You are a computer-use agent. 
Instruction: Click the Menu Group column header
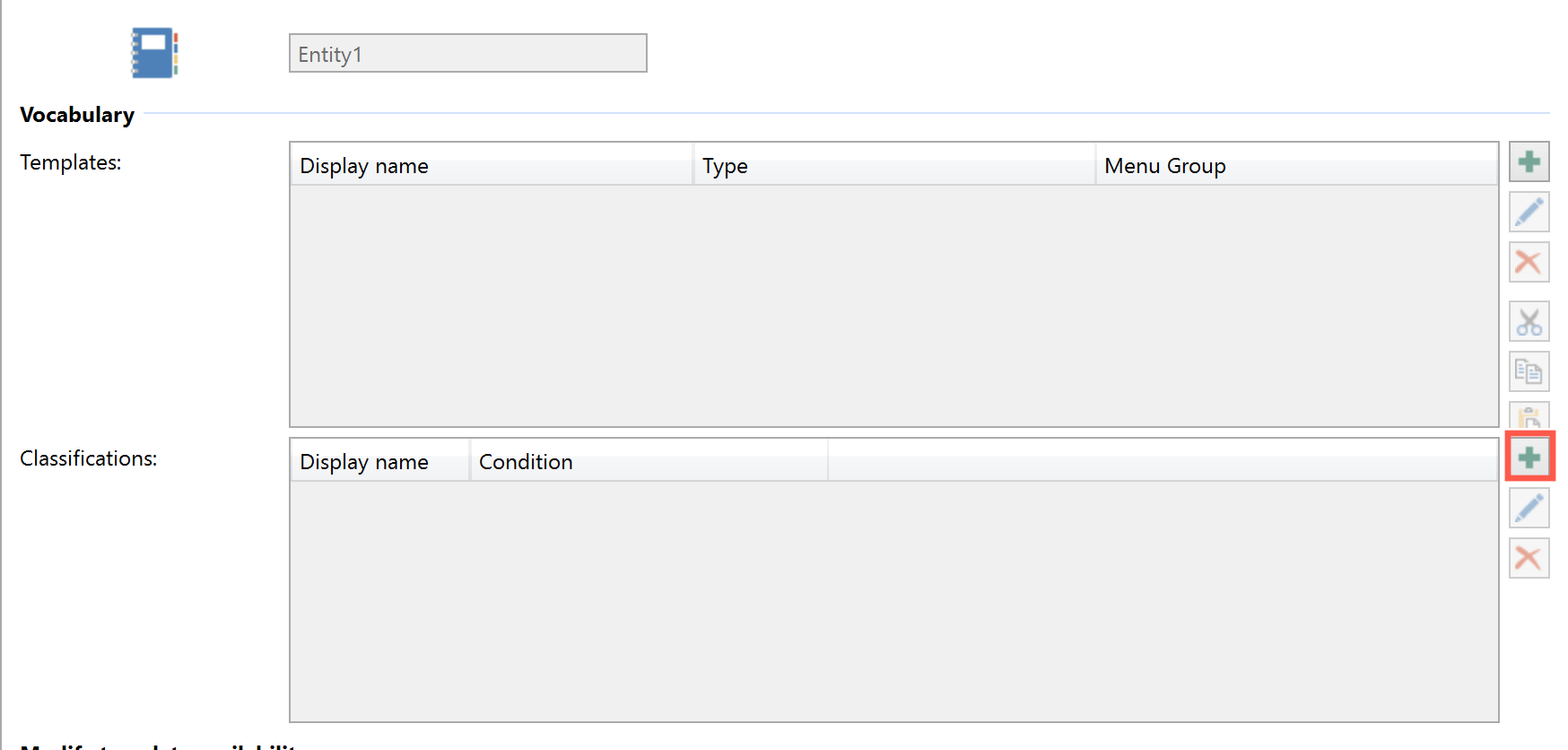click(x=1295, y=166)
